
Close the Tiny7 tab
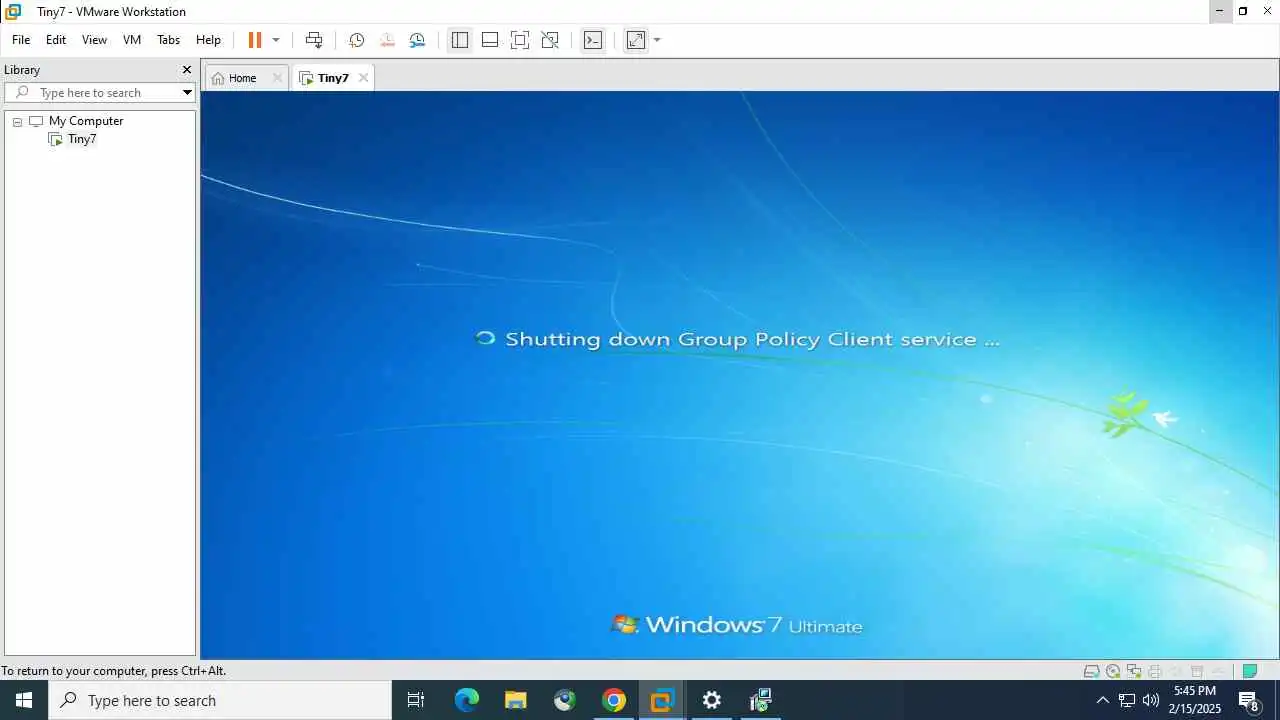tap(363, 78)
